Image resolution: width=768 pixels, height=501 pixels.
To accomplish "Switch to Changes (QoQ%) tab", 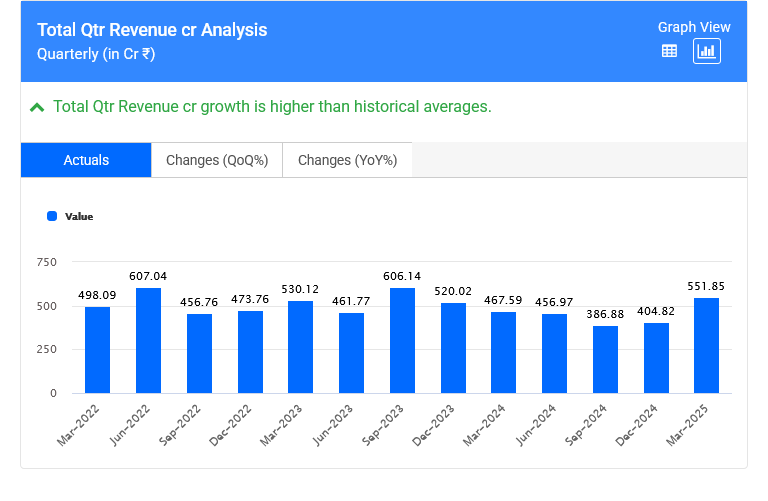I will point(217,160).
